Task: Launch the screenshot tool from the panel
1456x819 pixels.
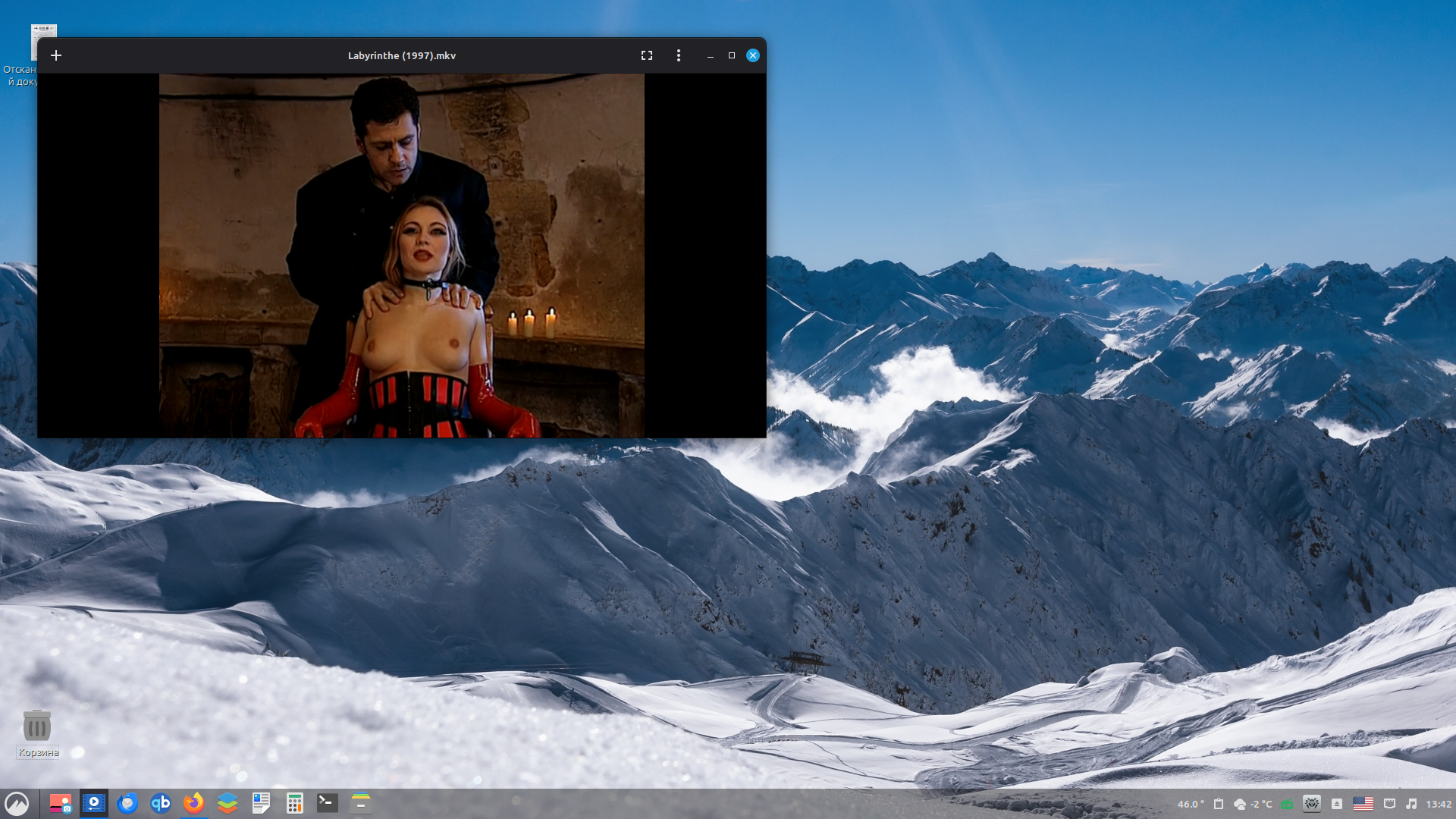Action: 60,803
